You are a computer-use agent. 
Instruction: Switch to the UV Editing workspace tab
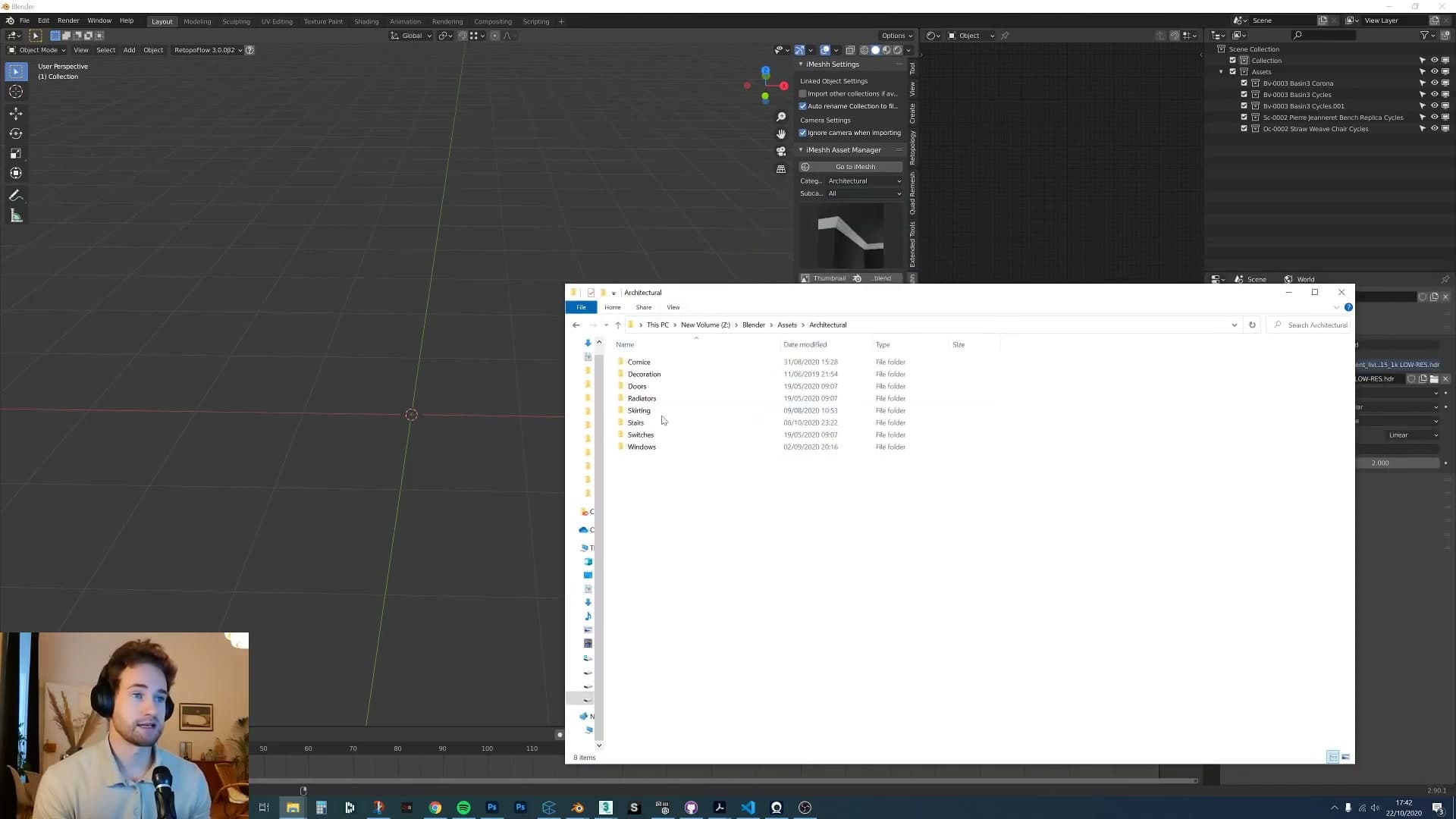pos(277,21)
